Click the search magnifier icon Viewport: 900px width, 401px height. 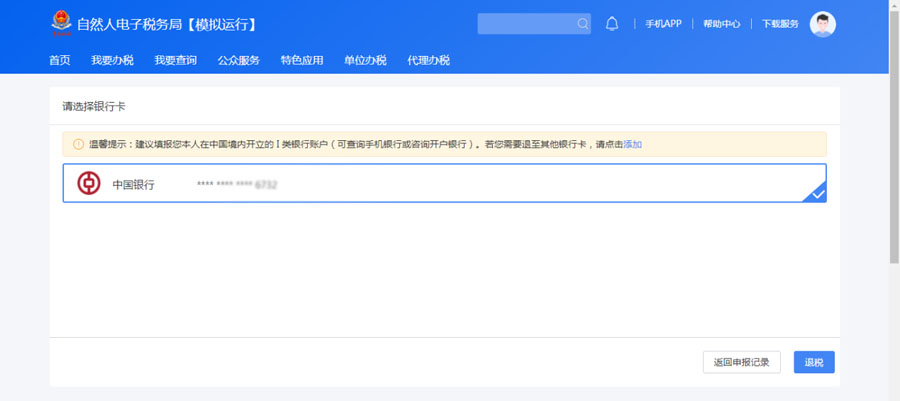click(583, 24)
